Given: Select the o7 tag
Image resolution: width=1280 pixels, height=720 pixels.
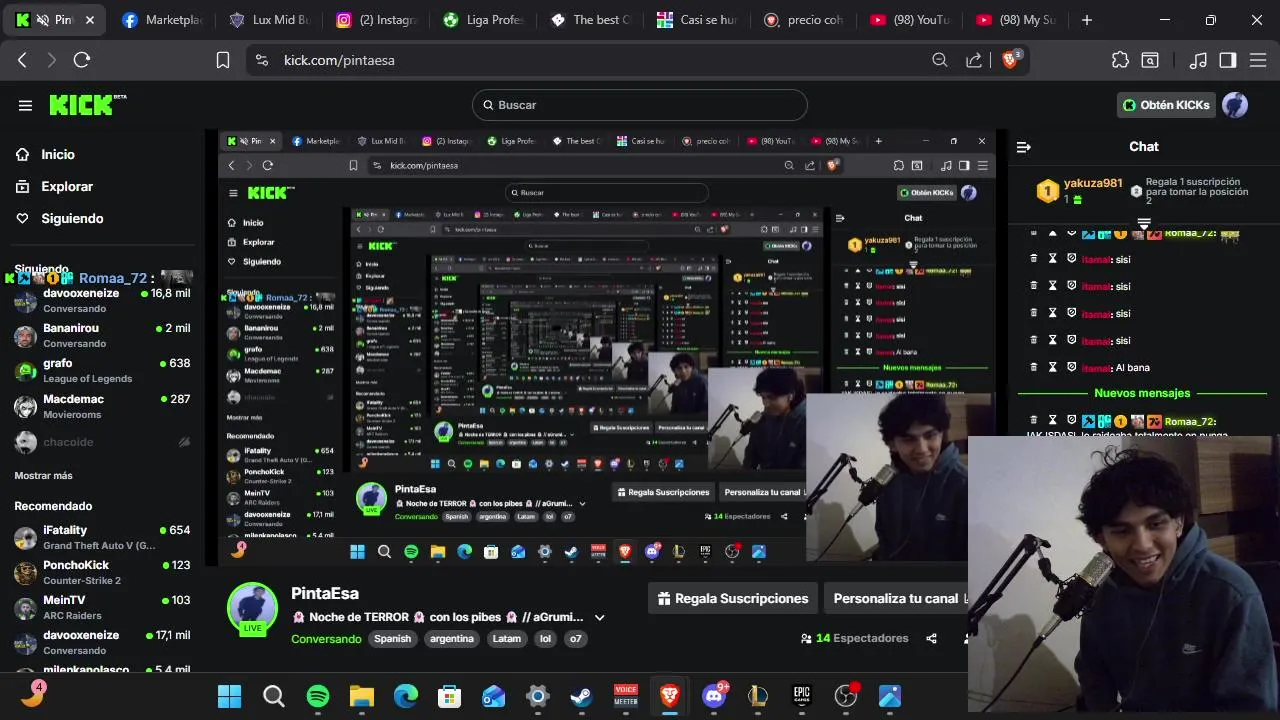Looking at the screenshot, I should (575, 638).
